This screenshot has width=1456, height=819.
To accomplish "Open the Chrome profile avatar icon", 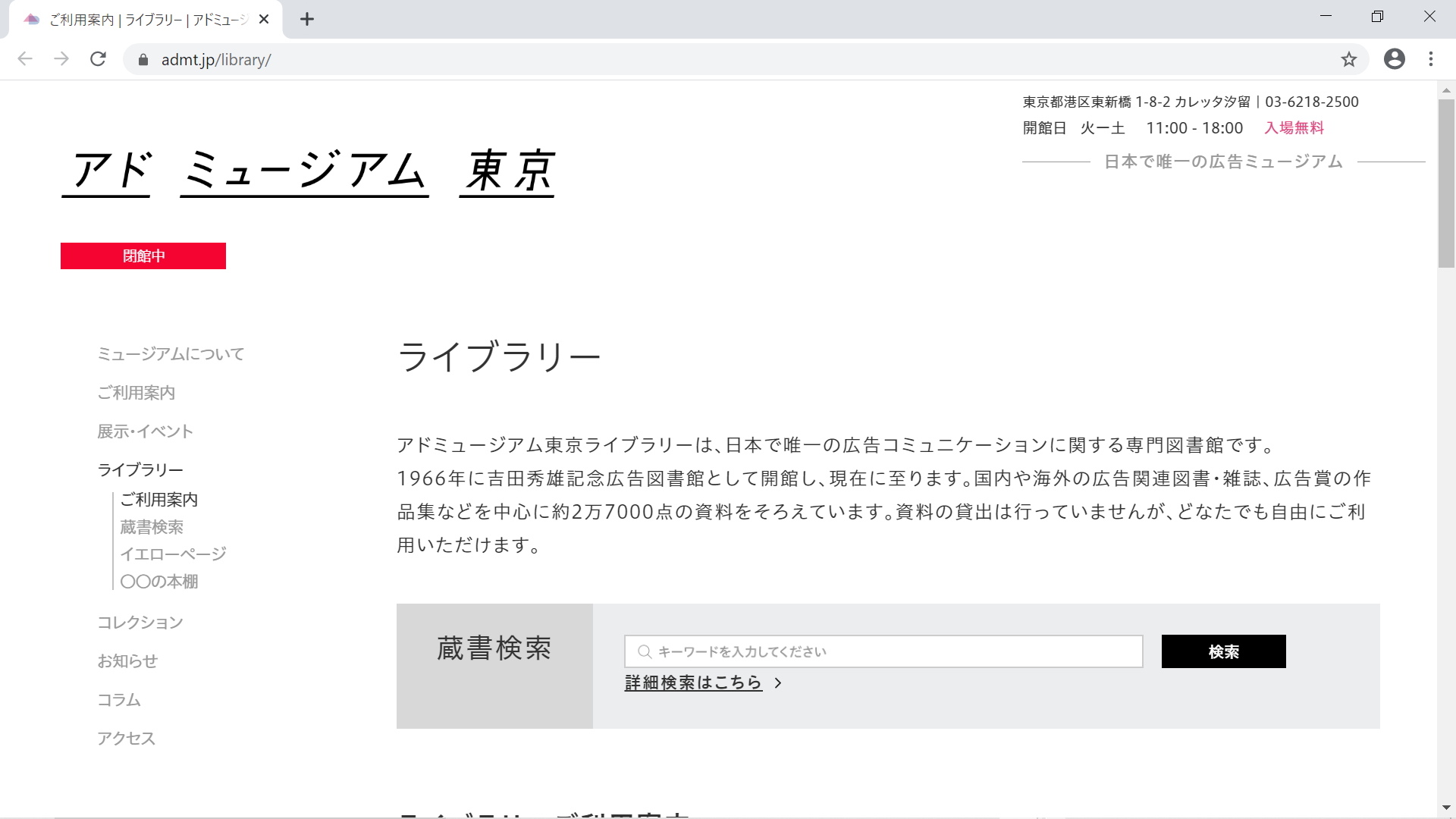I will pyautogui.click(x=1394, y=59).
